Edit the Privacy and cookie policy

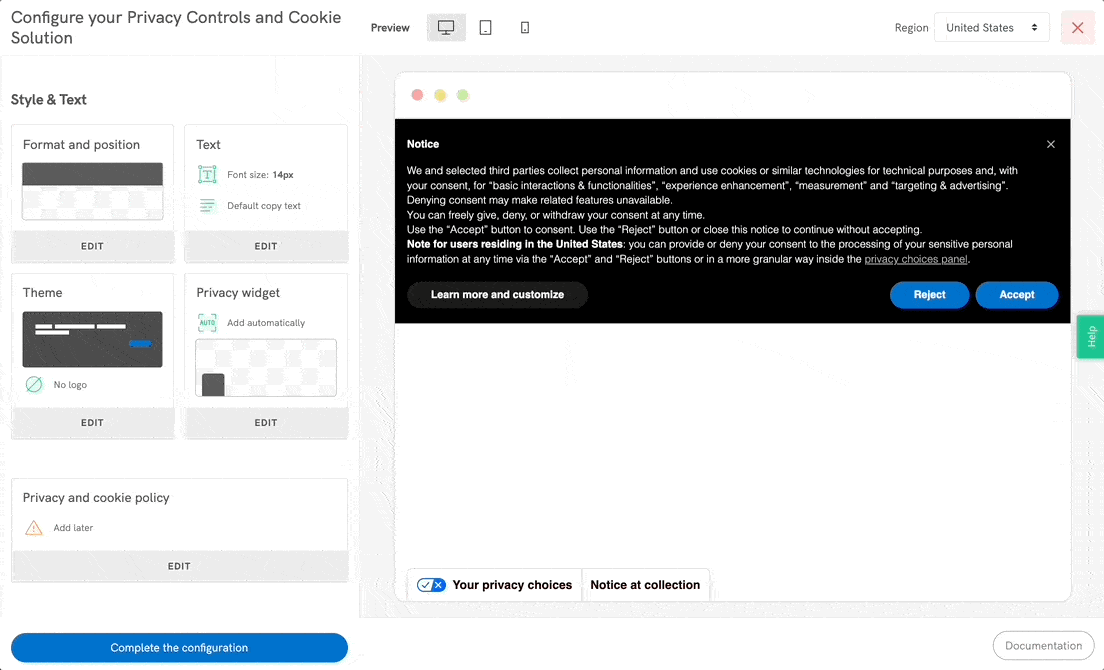tap(179, 566)
